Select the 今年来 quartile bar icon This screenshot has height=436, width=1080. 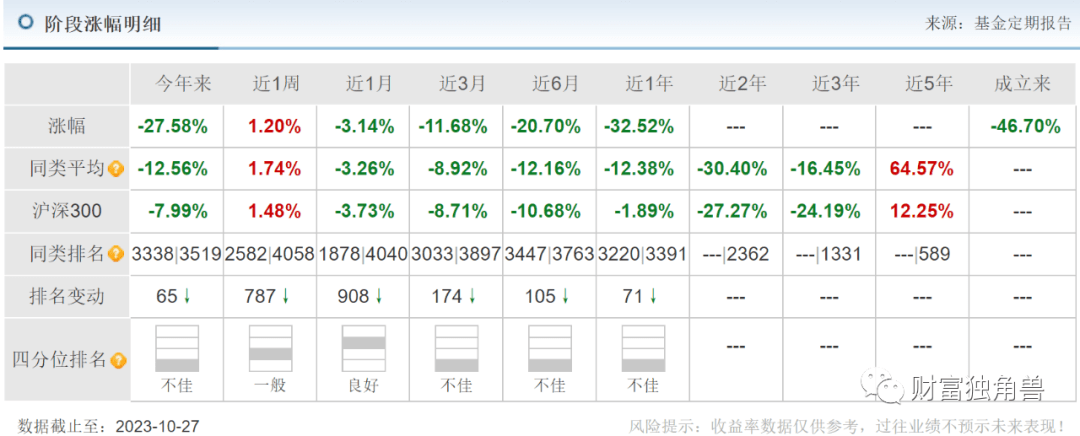(x=177, y=348)
